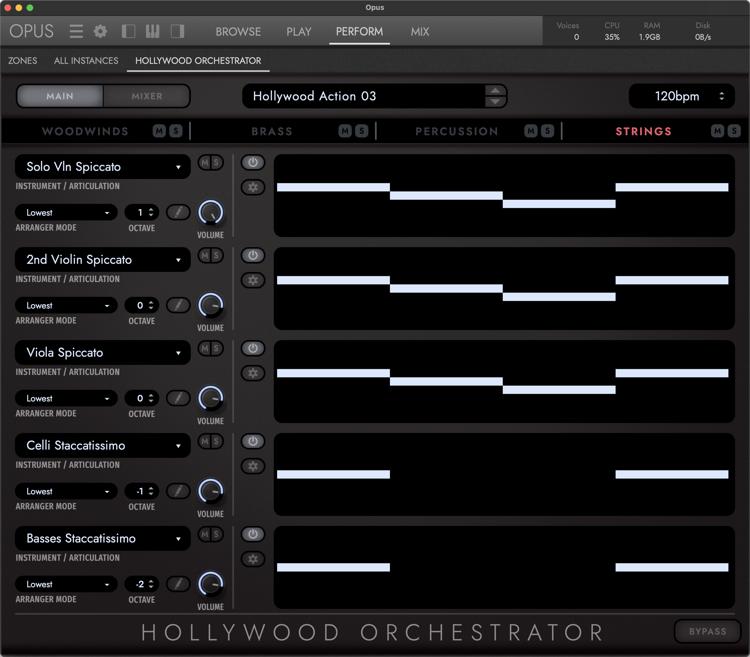The height and width of the screenshot is (657, 750).
Task: Mute the Percussion section
Action: click(531, 131)
